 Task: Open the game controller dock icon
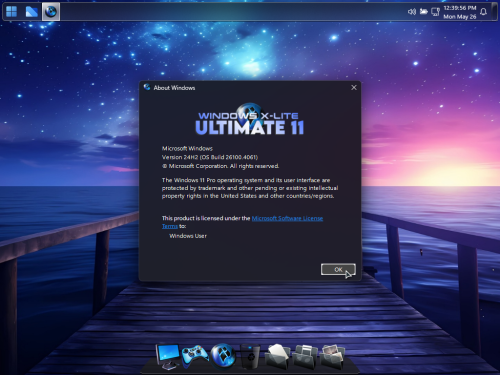pos(195,356)
